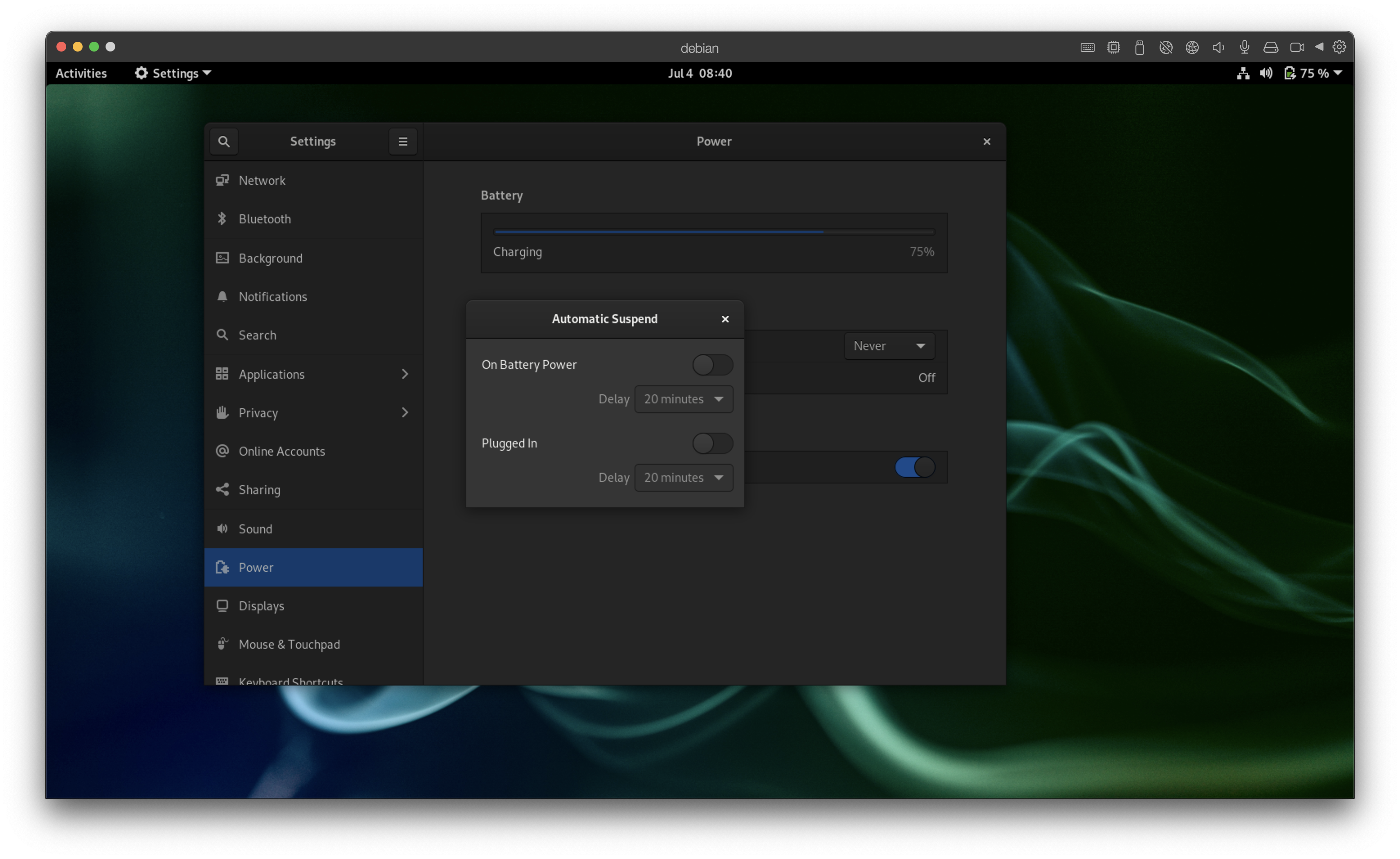Open the Never dropdown in Power panel
The width and height of the screenshot is (1400, 859).
(889, 346)
